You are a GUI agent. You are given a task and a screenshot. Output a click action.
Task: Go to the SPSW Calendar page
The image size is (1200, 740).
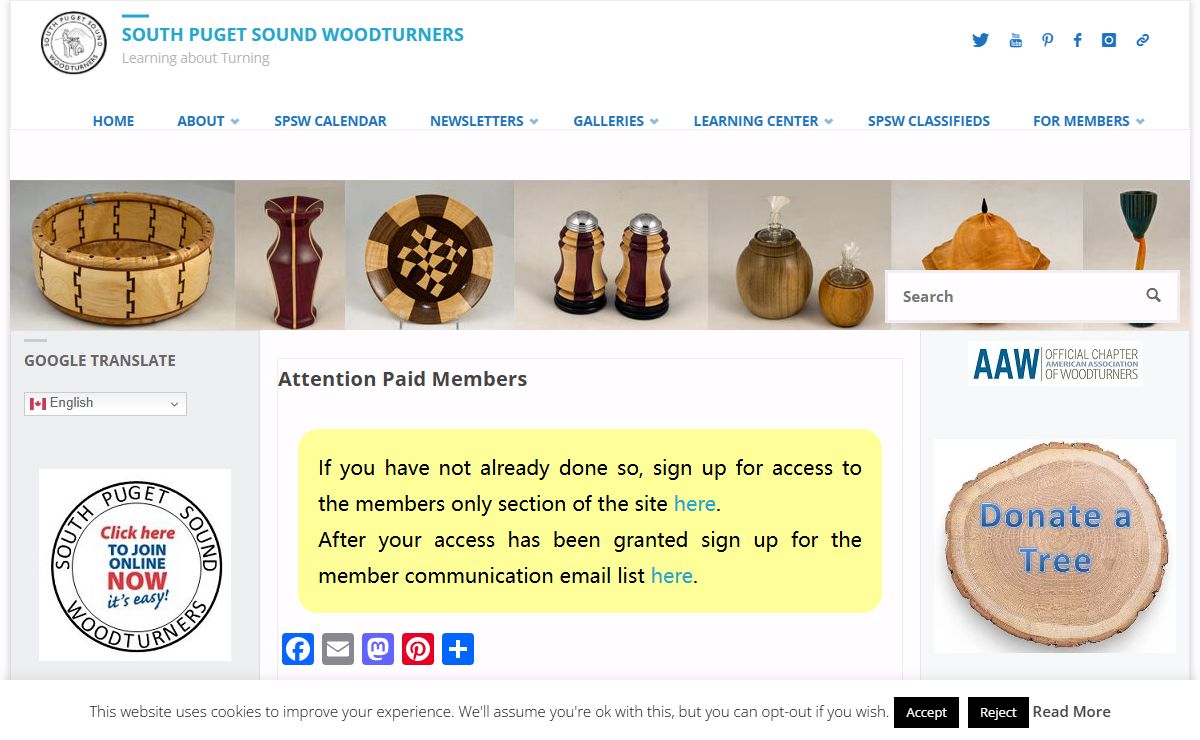(x=330, y=121)
